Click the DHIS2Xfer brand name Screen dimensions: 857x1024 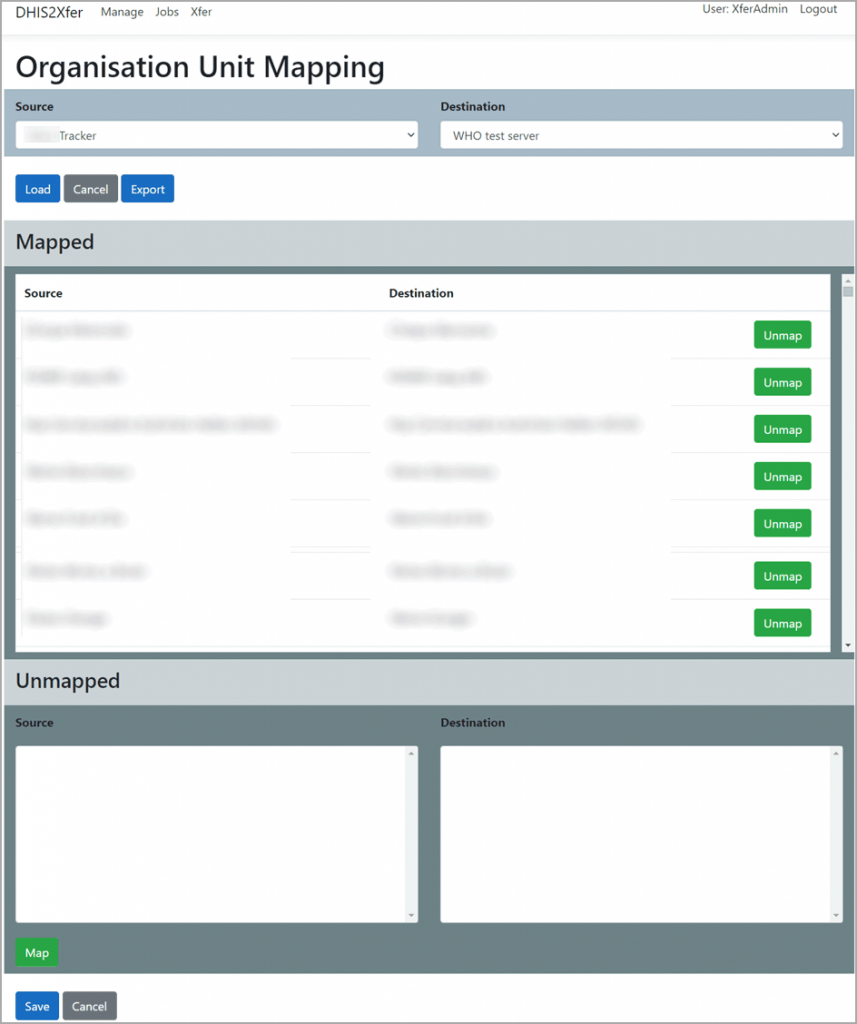47,12
